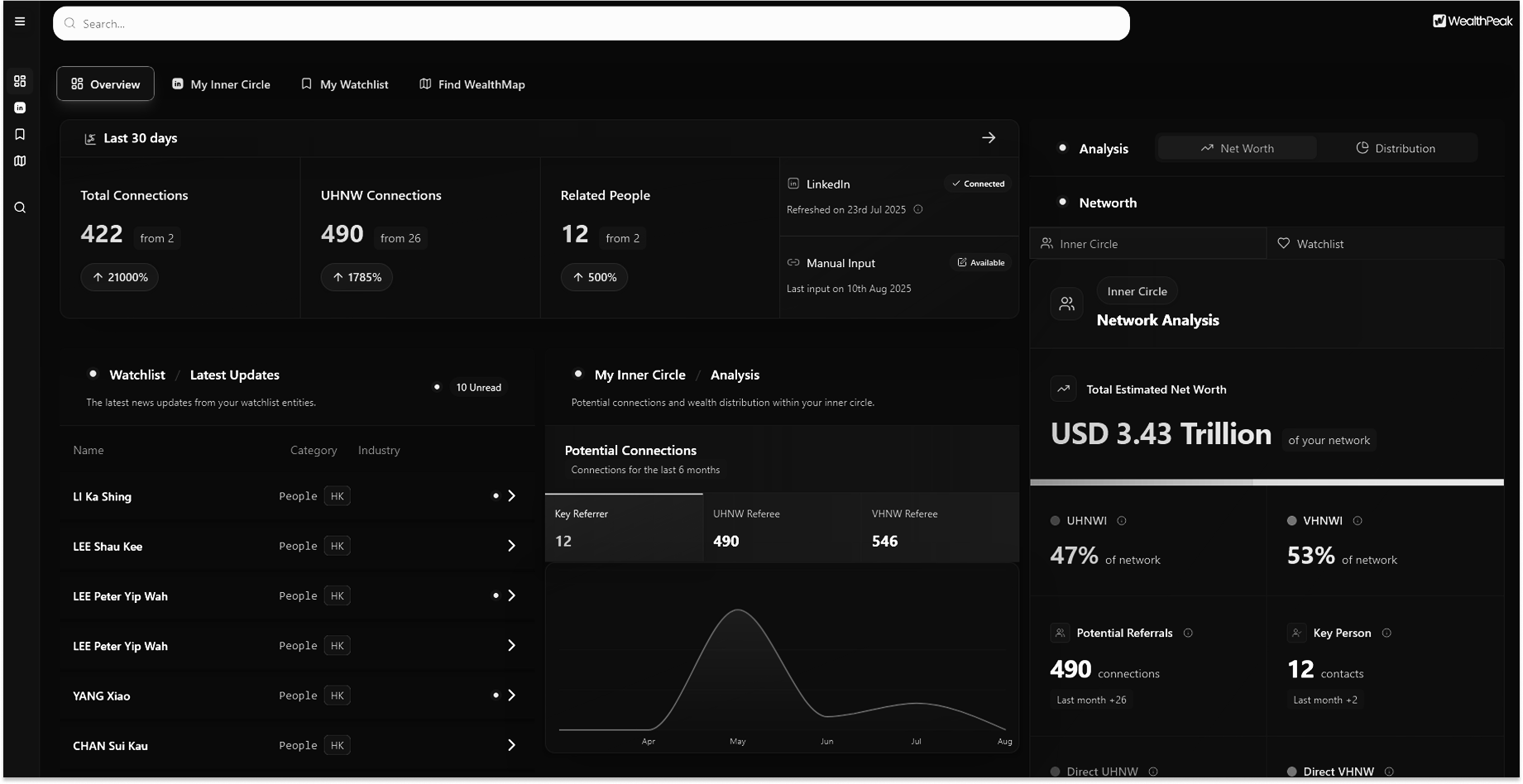Click the arrow in Last 30 days header
This screenshot has height=784, width=1523.
pos(989,138)
